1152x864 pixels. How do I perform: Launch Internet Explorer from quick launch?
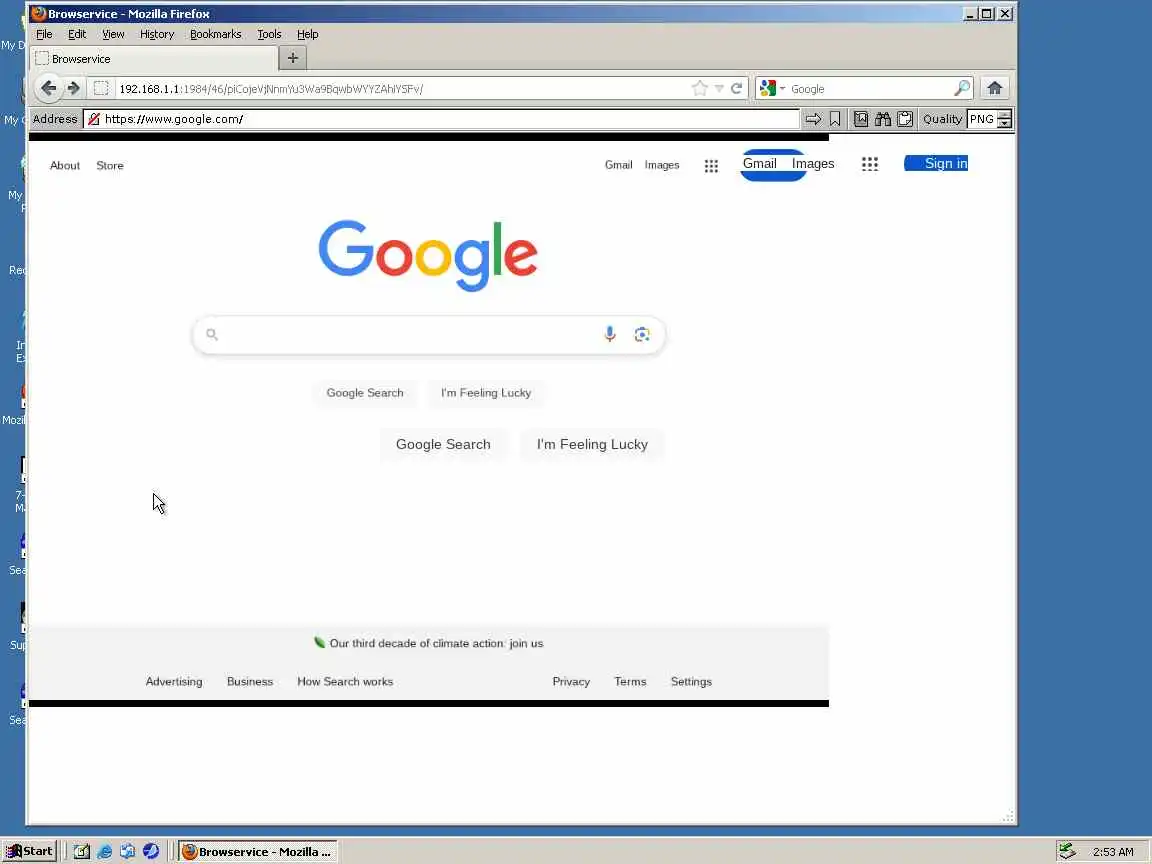click(105, 852)
